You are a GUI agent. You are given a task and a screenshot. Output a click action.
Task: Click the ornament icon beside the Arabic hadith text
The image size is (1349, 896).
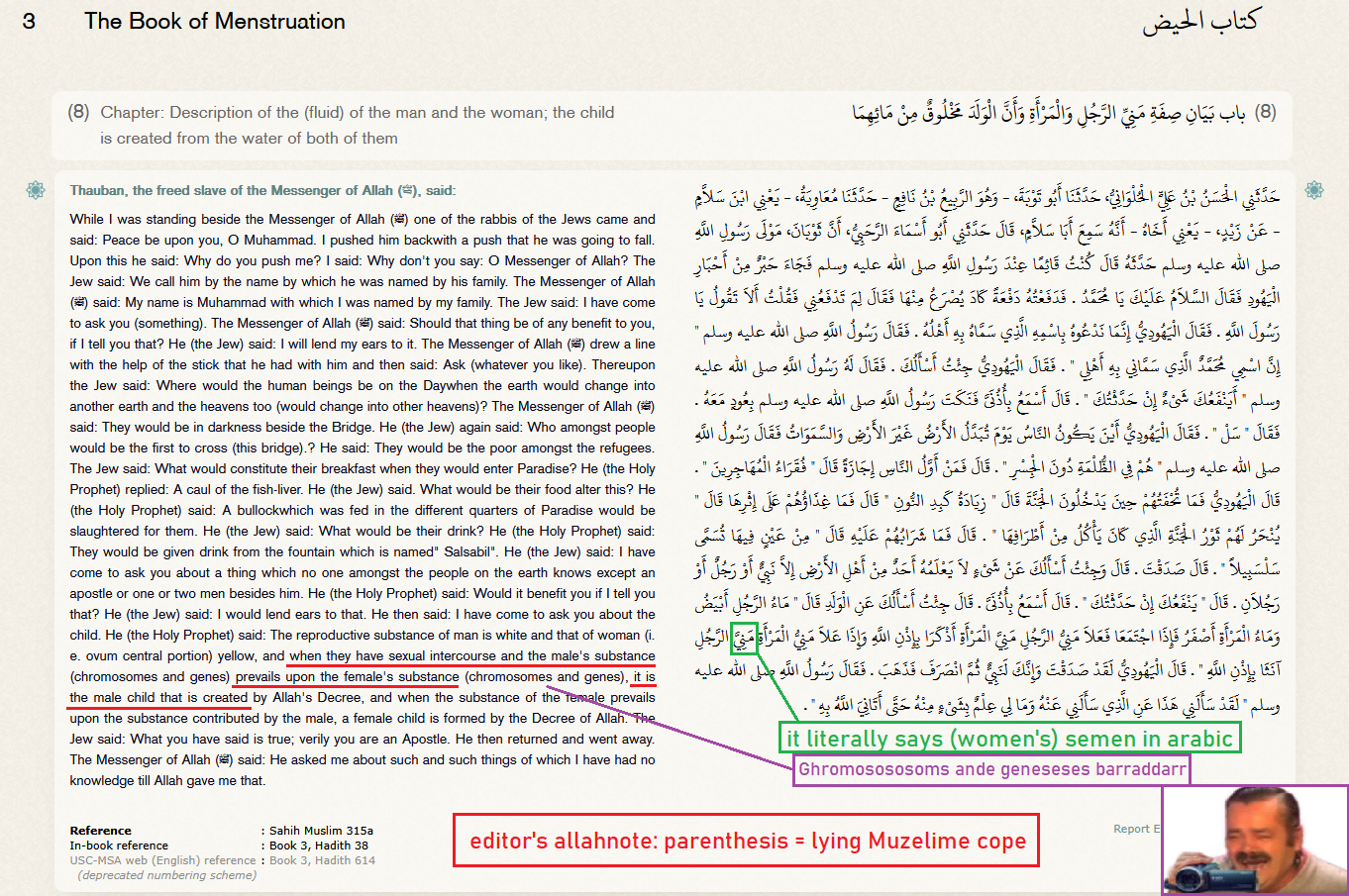1314,189
